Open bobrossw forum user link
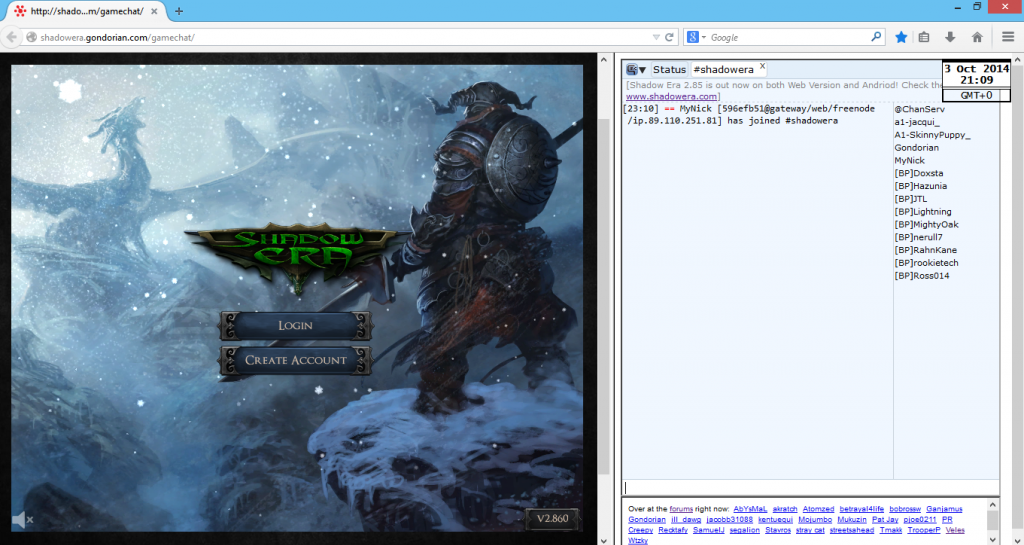The image size is (1024, 545). pyautogui.click(x=904, y=508)
